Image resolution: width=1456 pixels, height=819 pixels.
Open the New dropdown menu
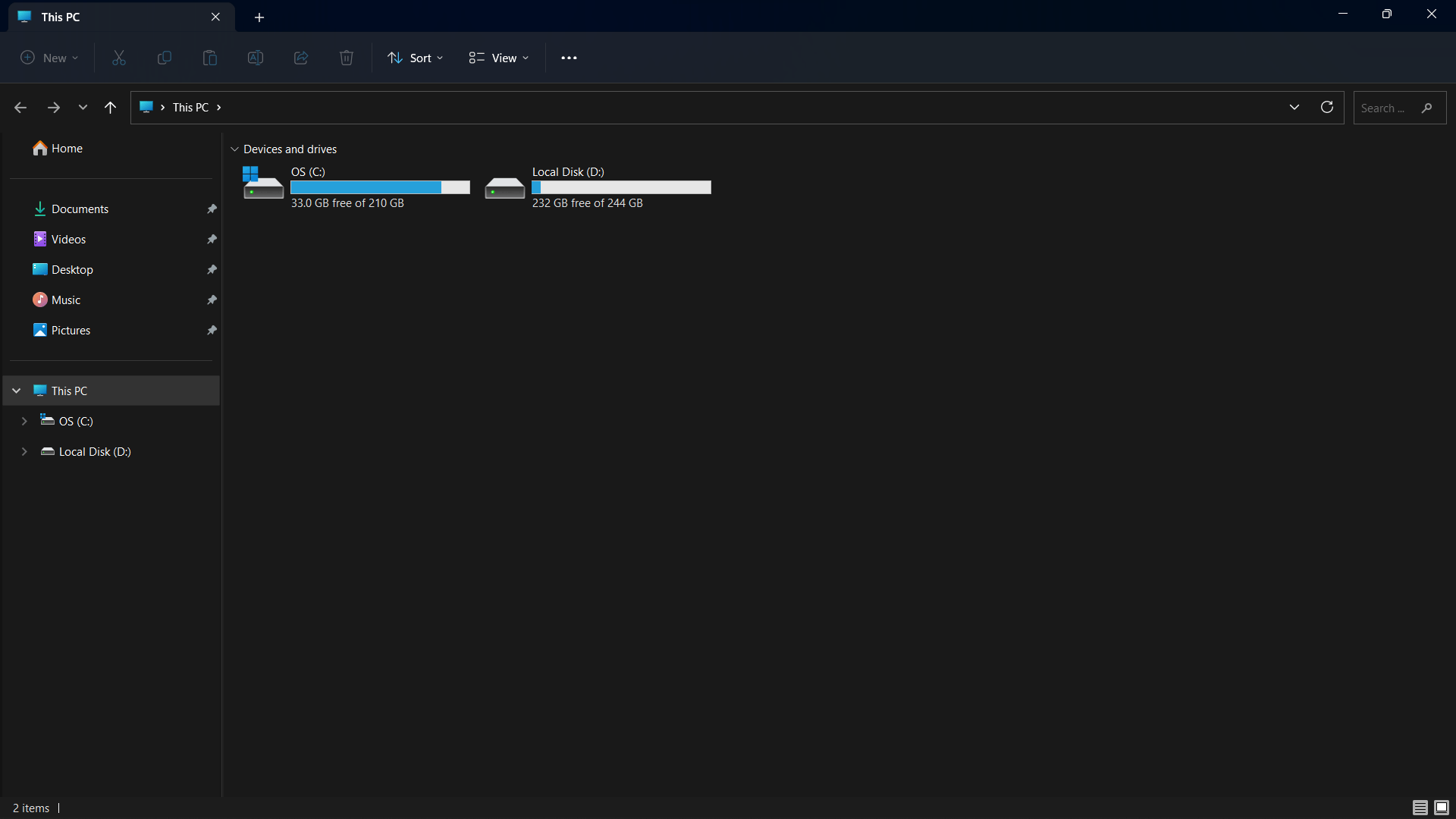(x=49, y=58)
